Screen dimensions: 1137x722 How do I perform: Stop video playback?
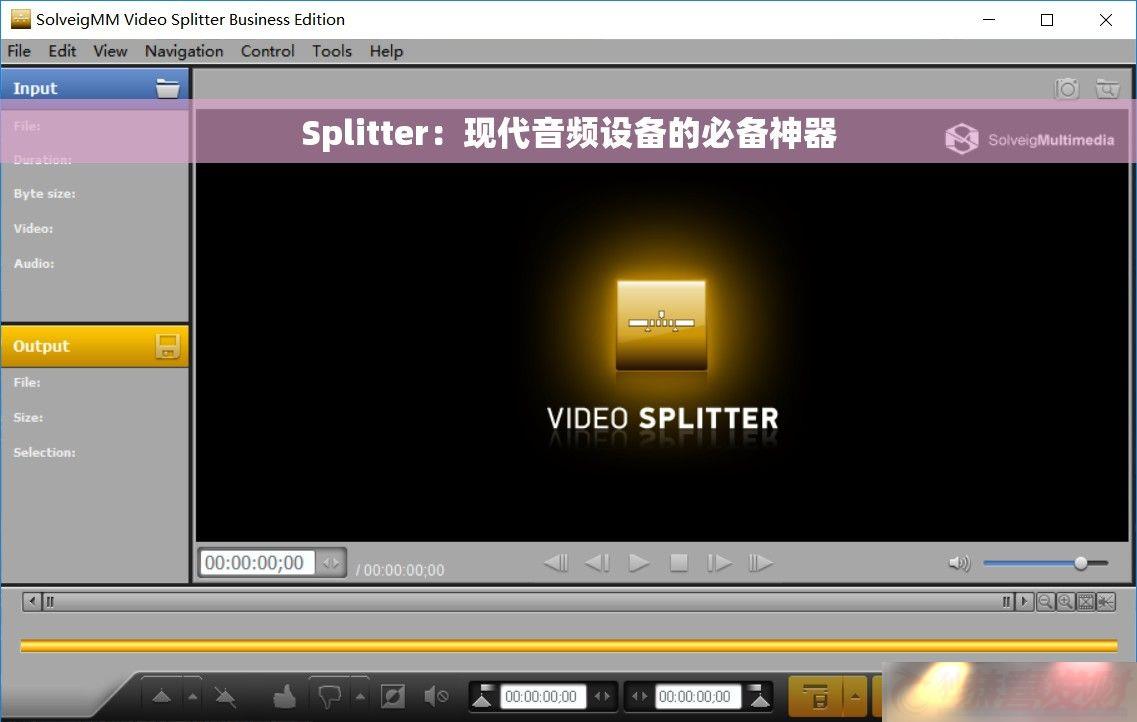tap(679, 563)
